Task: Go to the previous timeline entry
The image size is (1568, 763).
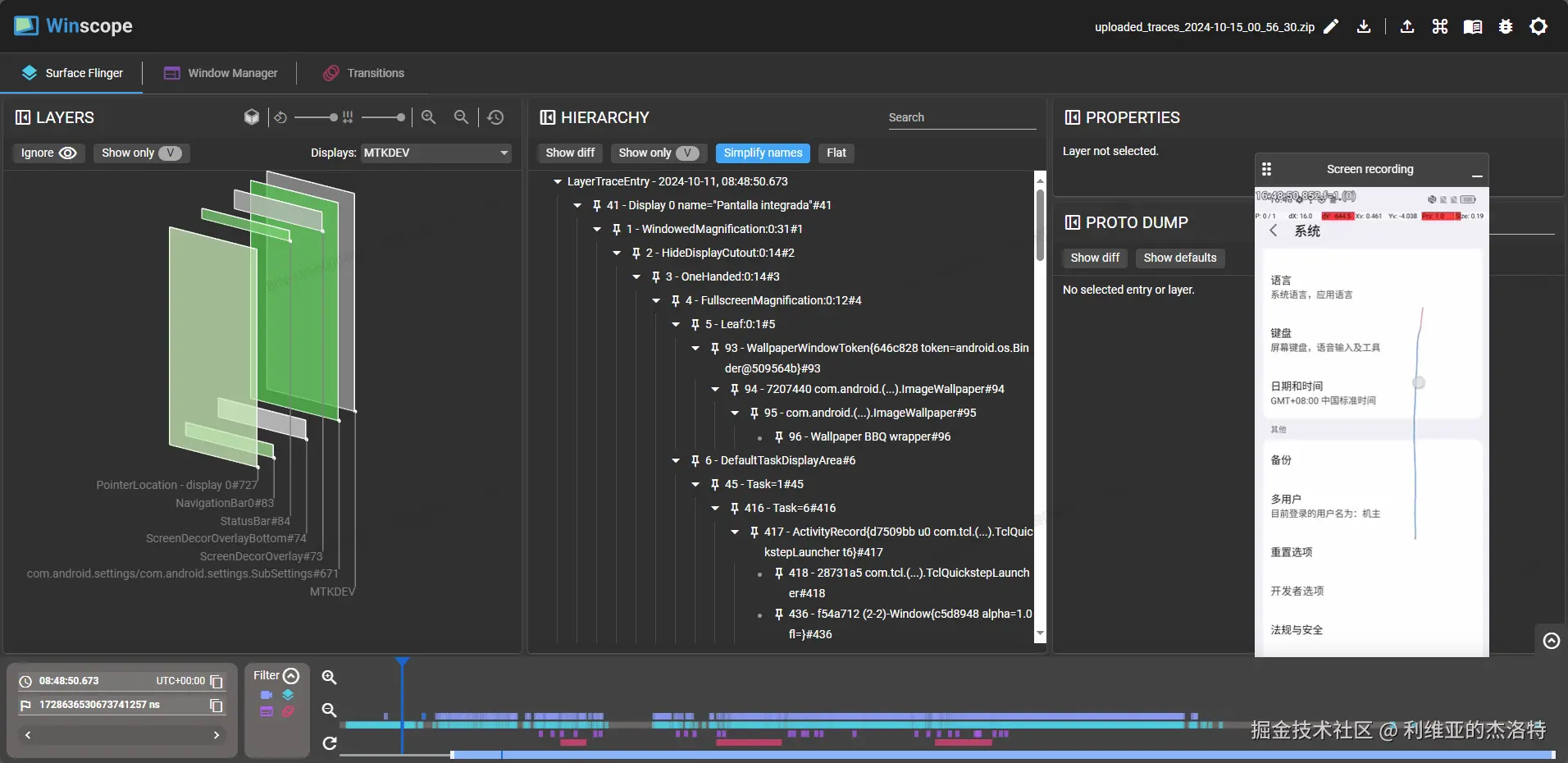Action: tap(28, 735)
